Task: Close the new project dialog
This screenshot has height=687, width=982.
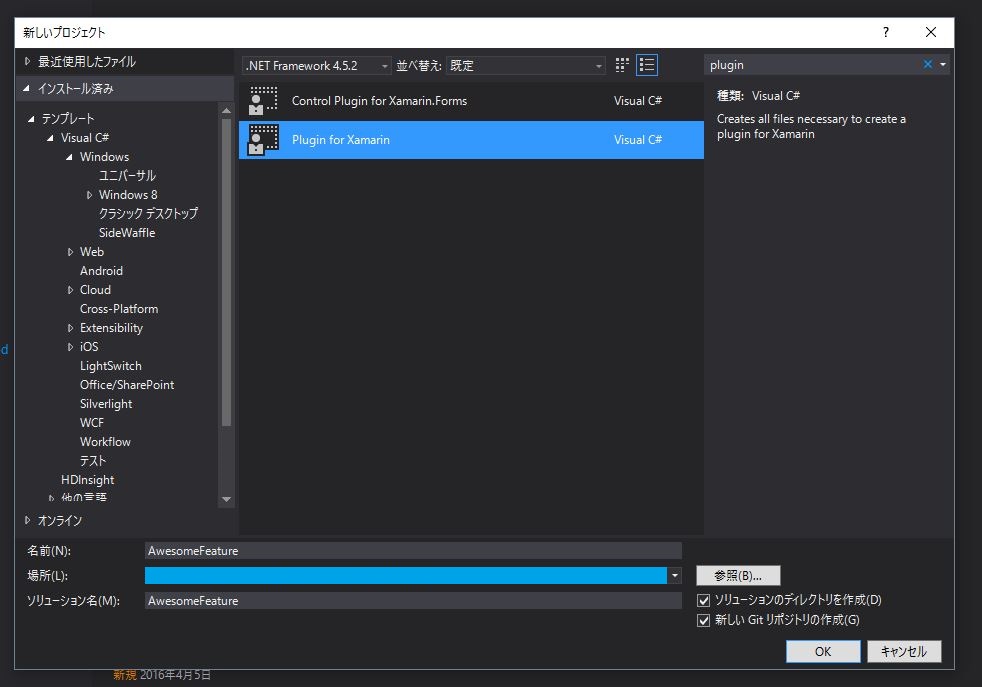Action: pyautogui.click(x=931, y=33)
